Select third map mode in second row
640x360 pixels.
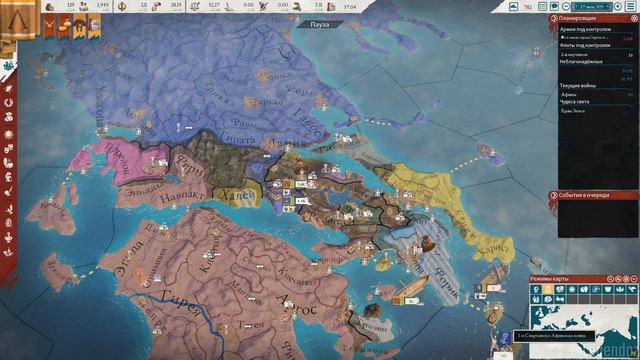(x=560, y=300)
